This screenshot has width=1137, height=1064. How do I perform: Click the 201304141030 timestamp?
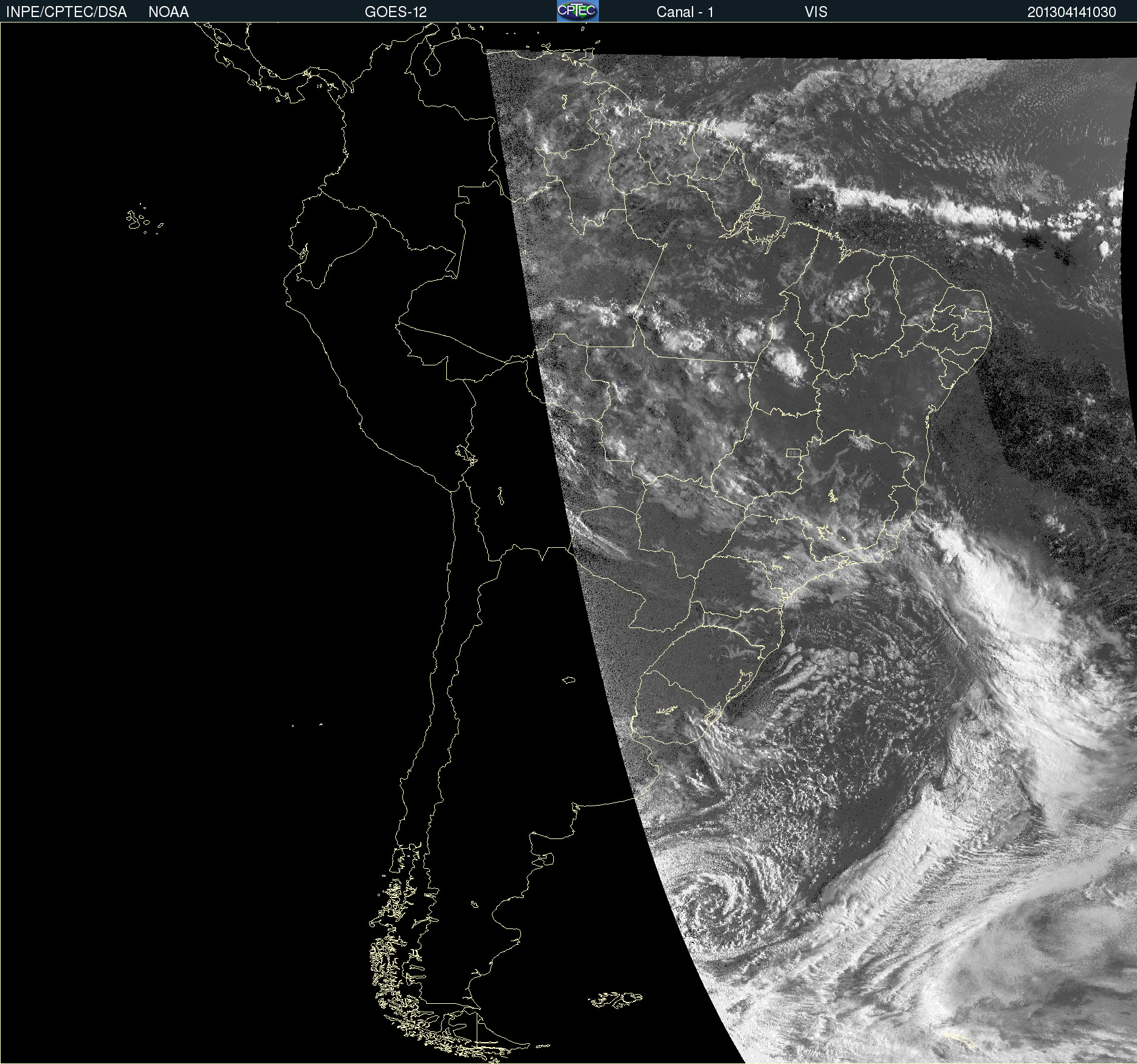click(x=1072, y=12)
